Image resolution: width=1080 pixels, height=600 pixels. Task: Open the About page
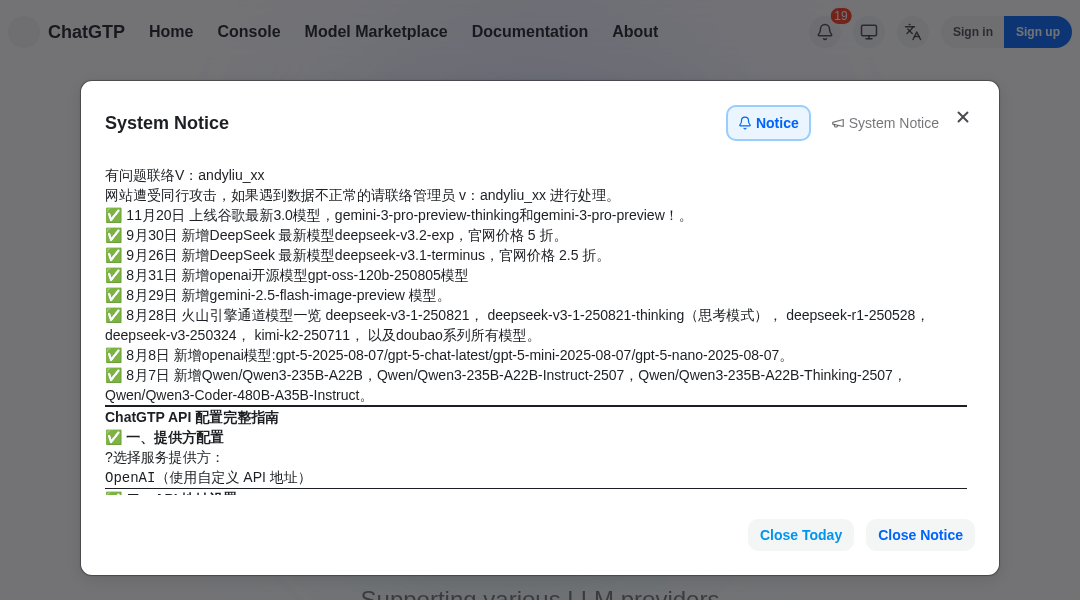pyautogui.click(x=635, y=32)
